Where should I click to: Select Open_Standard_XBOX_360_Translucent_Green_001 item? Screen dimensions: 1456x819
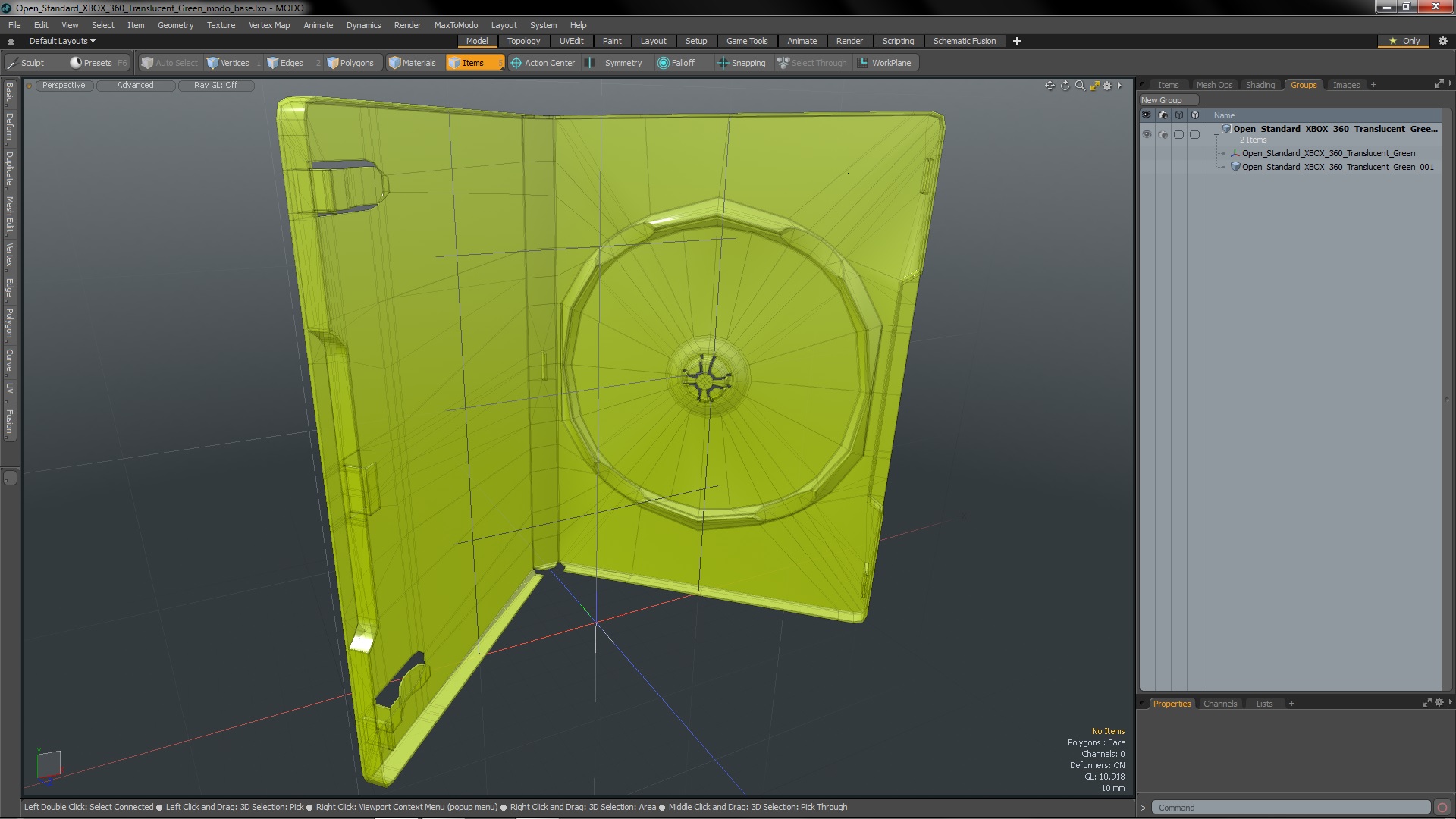pos(1337,167)
